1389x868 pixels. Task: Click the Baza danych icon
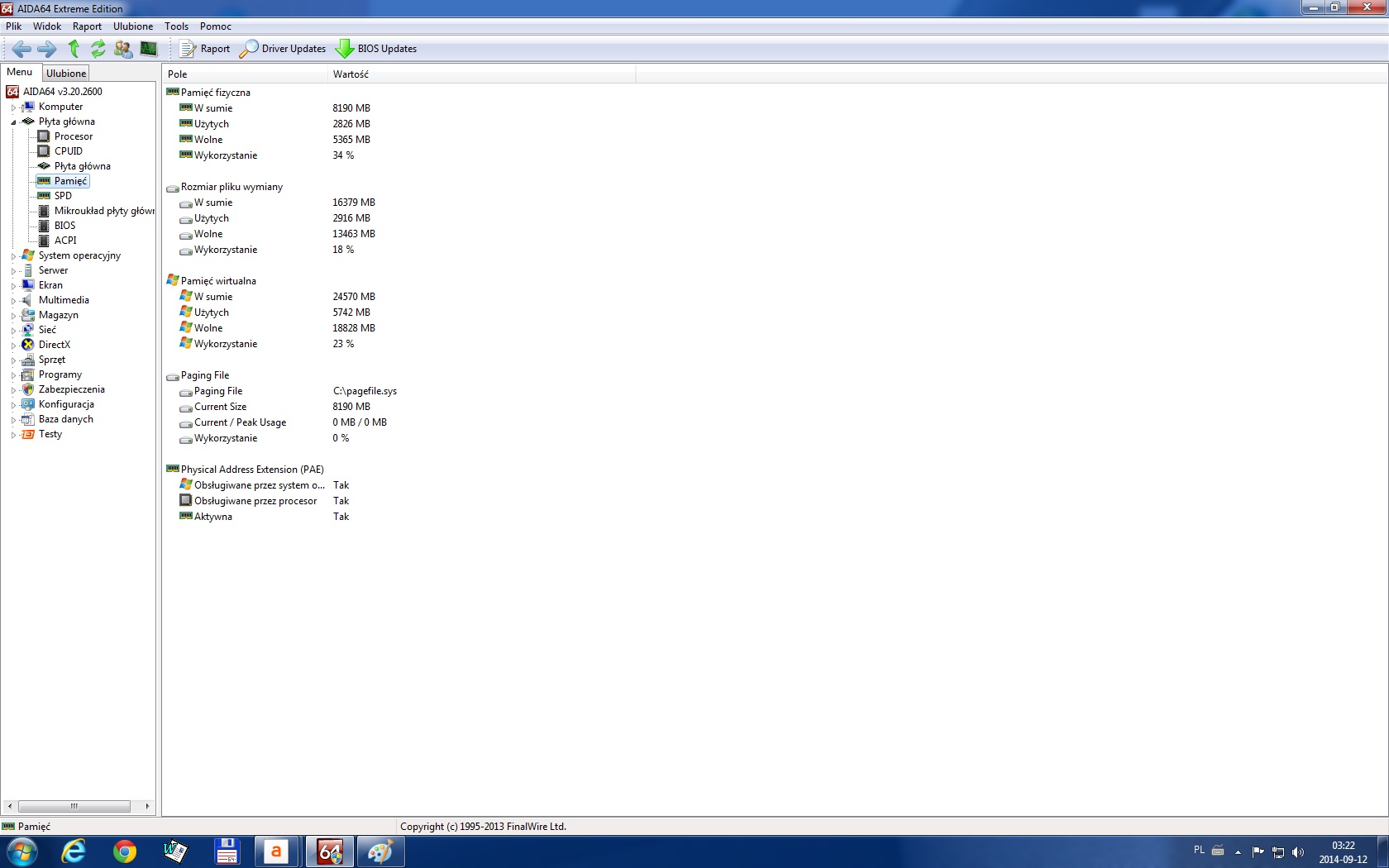[28, 419]
